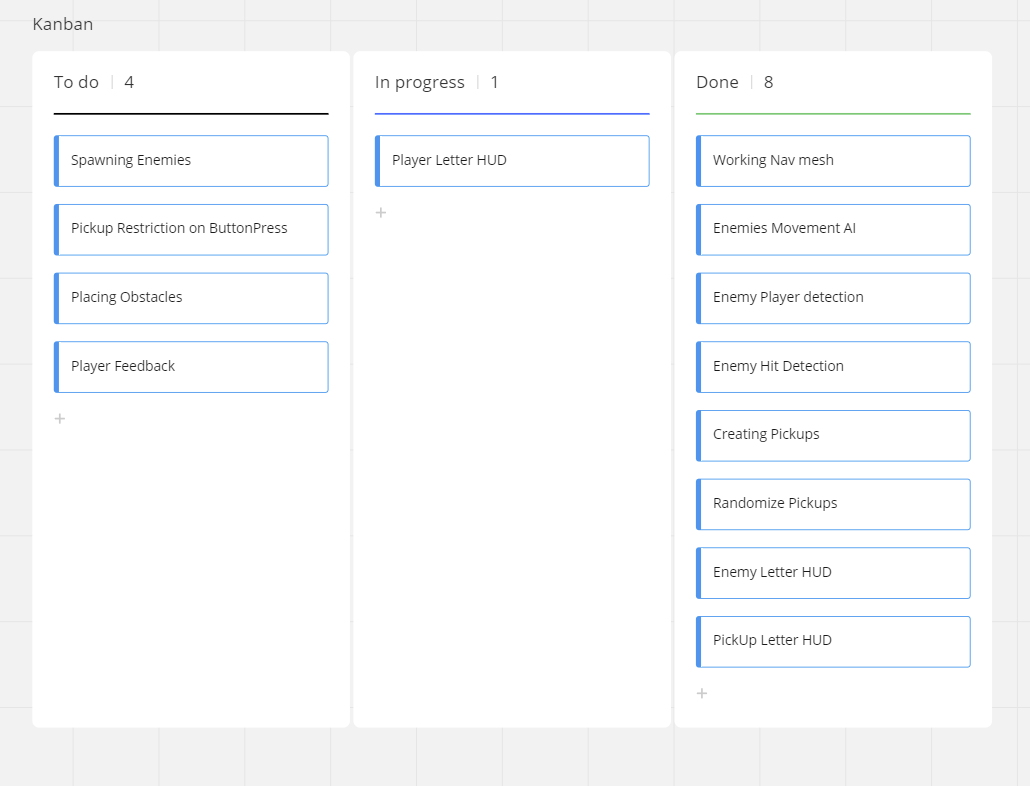Click the plus icon under To do column

[60, 418]
